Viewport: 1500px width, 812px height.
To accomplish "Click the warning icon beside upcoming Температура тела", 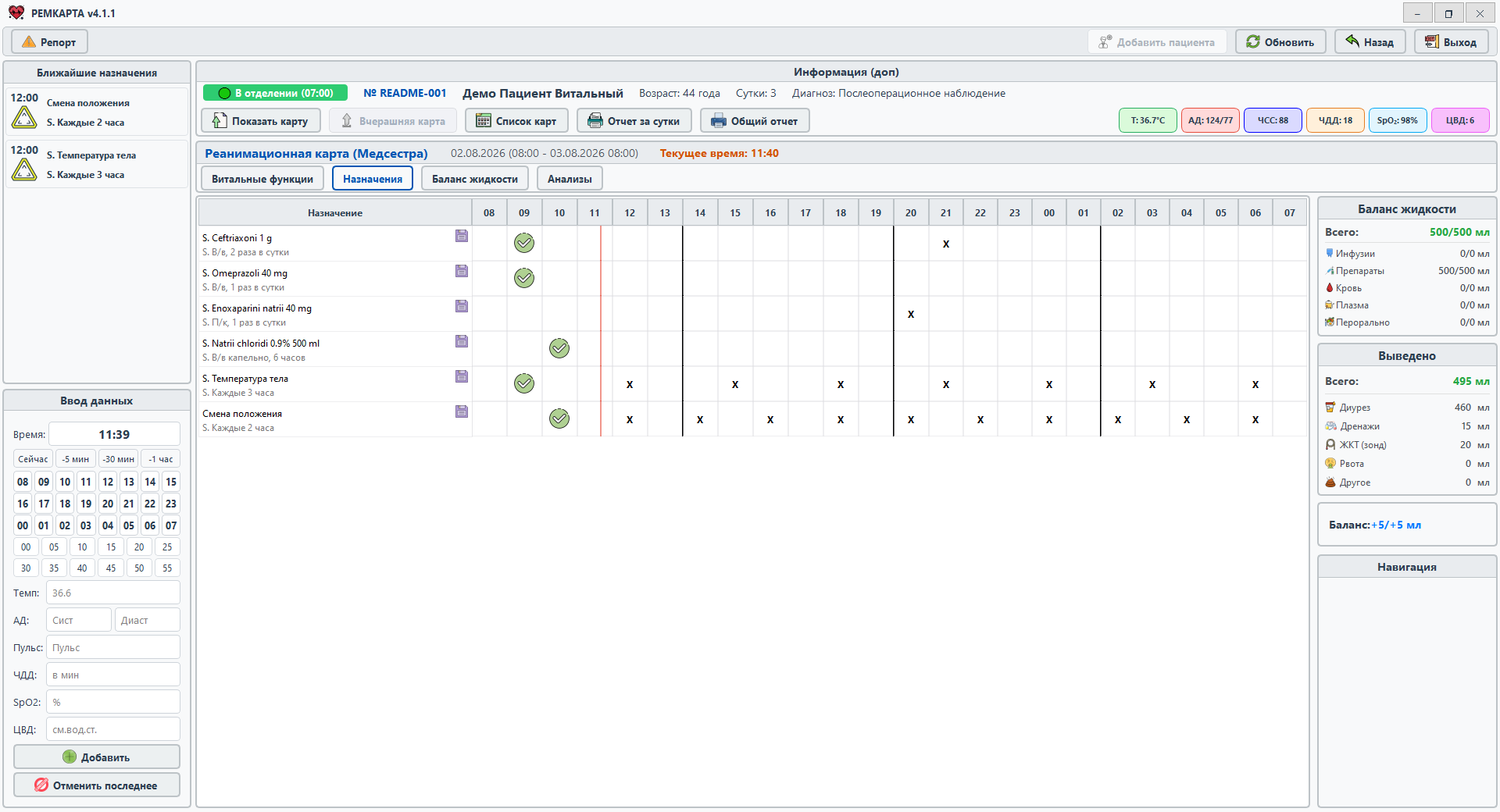I will point(24,170).
